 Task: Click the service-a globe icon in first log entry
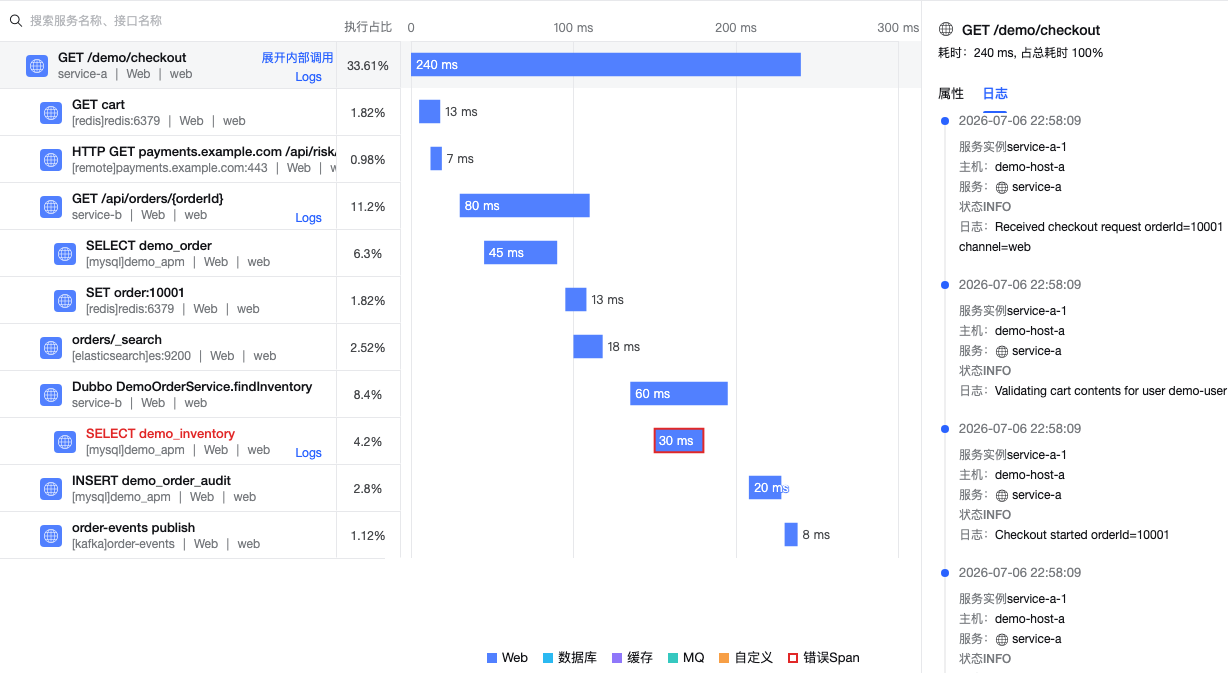(1002, 187)
